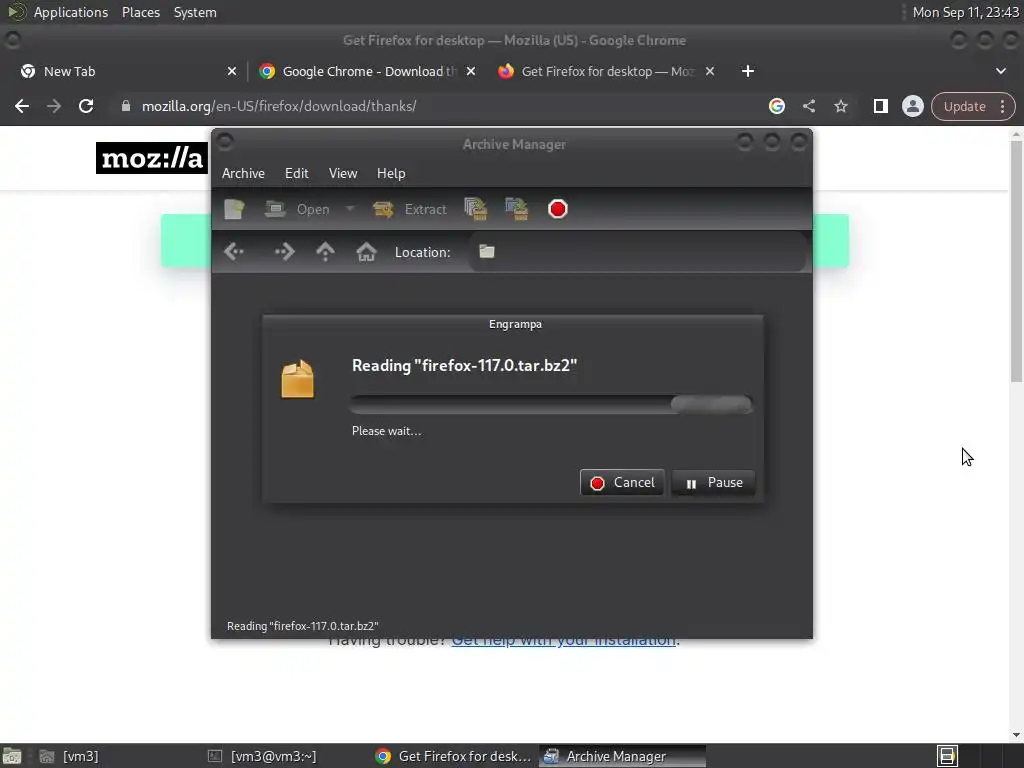Image resolution: width=1024 pixels, height=768 pixels.
Task: Open a new Chrome tab with plus
Action: [748, 71]
